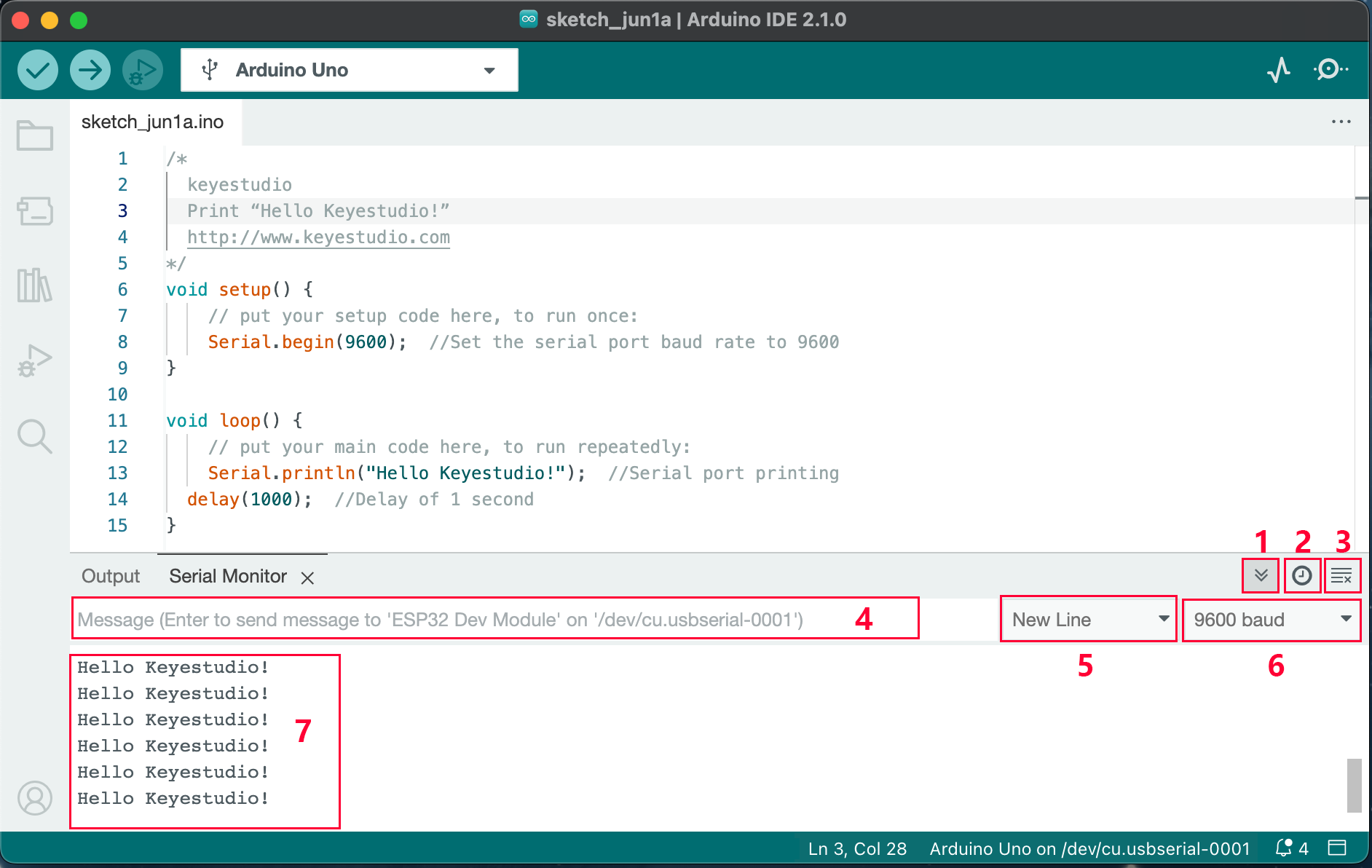Click the Print “Hello Keyestudio!” comment line
1372x868 pixels.
point(318,211)
